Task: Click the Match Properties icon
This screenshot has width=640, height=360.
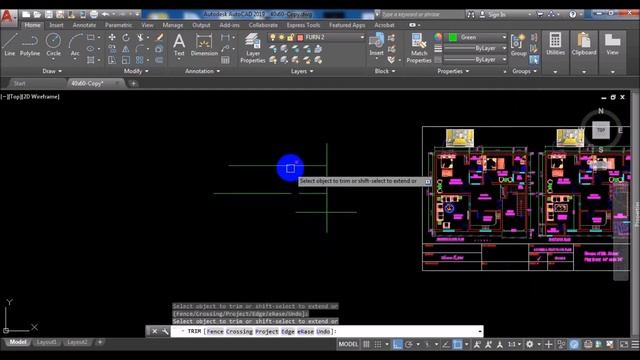Action: pyautogui.click(x=419, y=48)
